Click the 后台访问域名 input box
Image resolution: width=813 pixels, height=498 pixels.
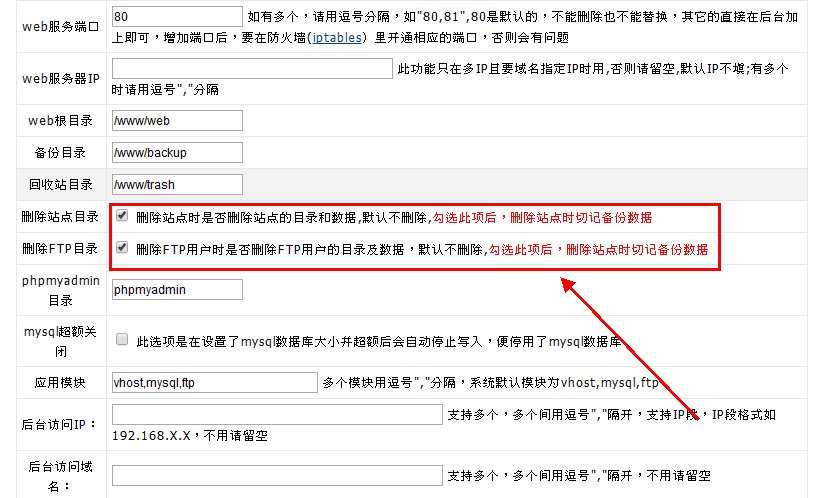pos(277,475)
